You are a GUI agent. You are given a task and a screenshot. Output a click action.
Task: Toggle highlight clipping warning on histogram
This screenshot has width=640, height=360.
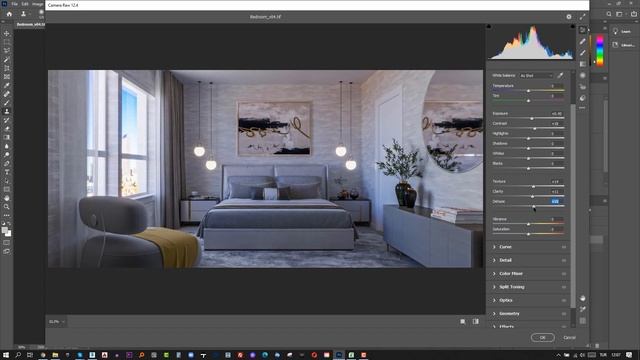(573, 27)
